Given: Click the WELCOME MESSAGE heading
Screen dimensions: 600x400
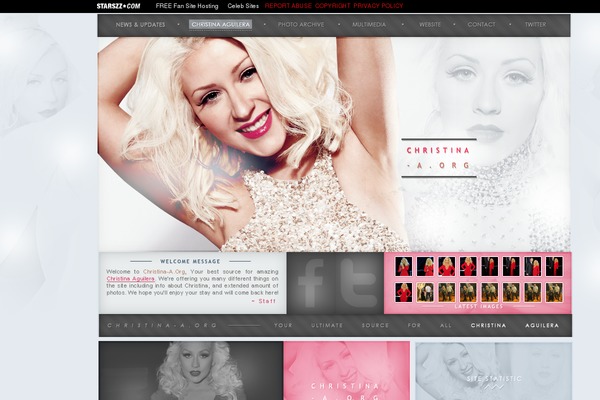Looking at the screenshot, I should coord(190,261).
